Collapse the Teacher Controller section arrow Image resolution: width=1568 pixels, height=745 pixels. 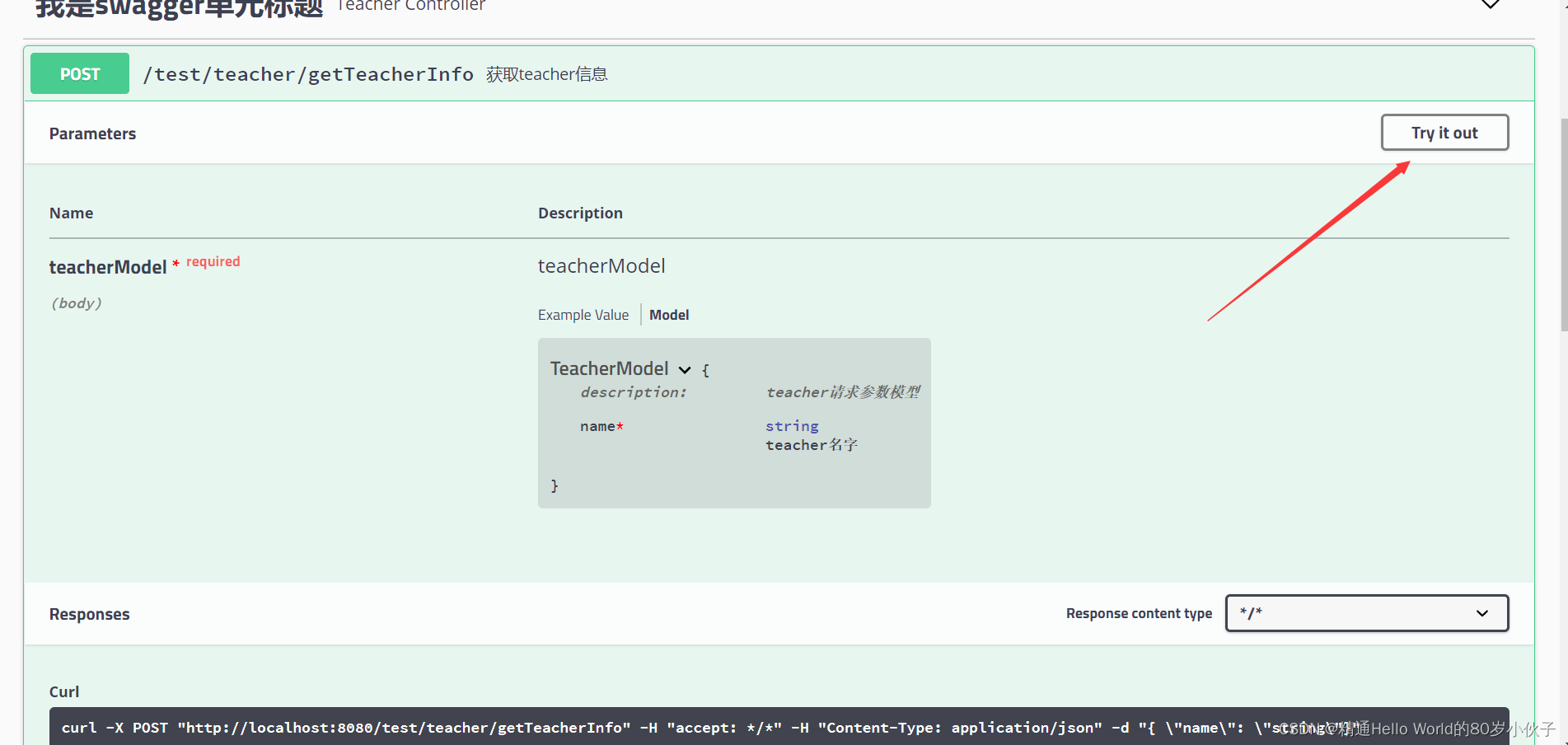tap(1491, 4)
